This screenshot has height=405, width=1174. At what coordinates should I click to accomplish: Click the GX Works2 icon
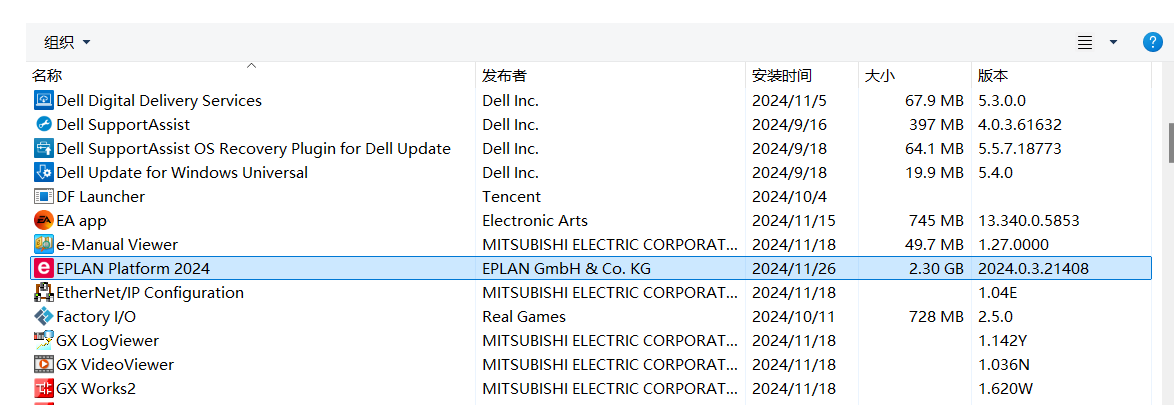click(x=43, y=389)
